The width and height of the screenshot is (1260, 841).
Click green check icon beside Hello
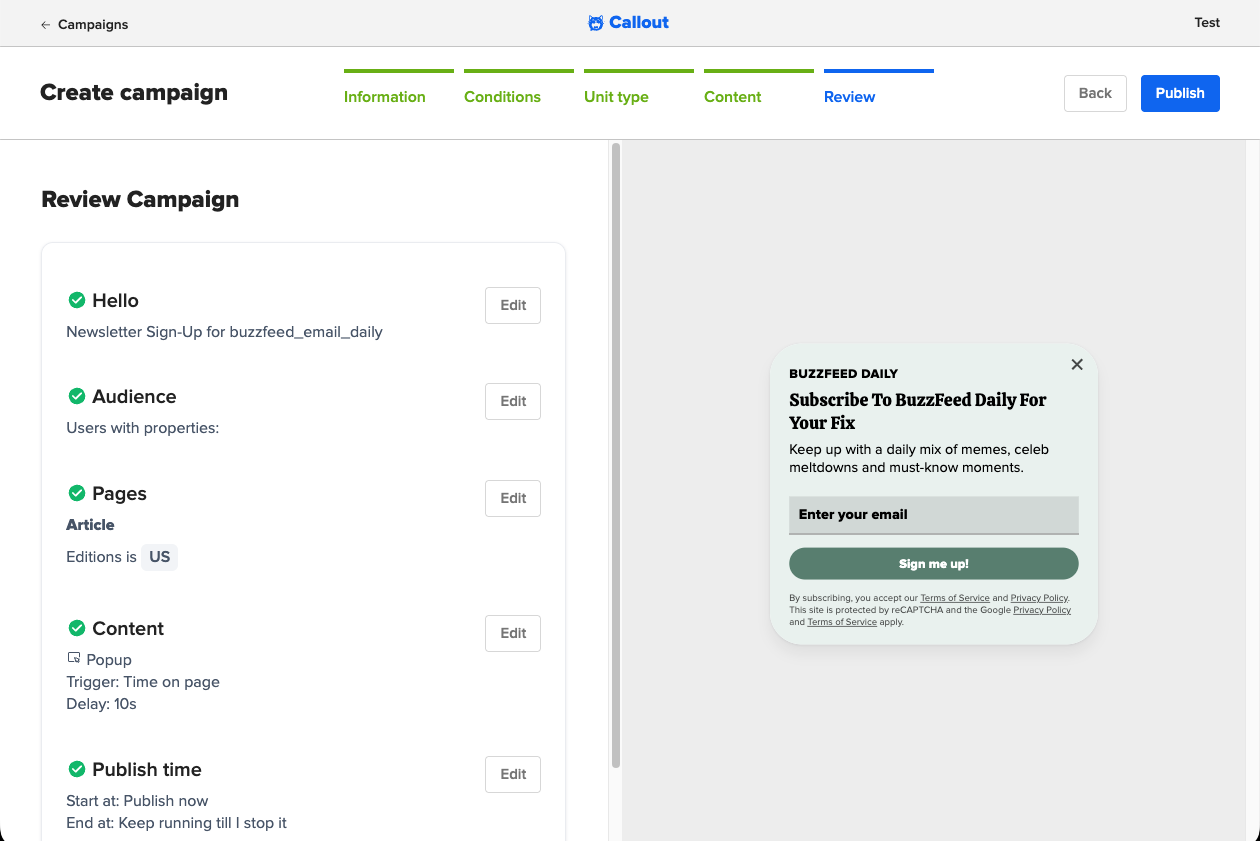(76, 300)
